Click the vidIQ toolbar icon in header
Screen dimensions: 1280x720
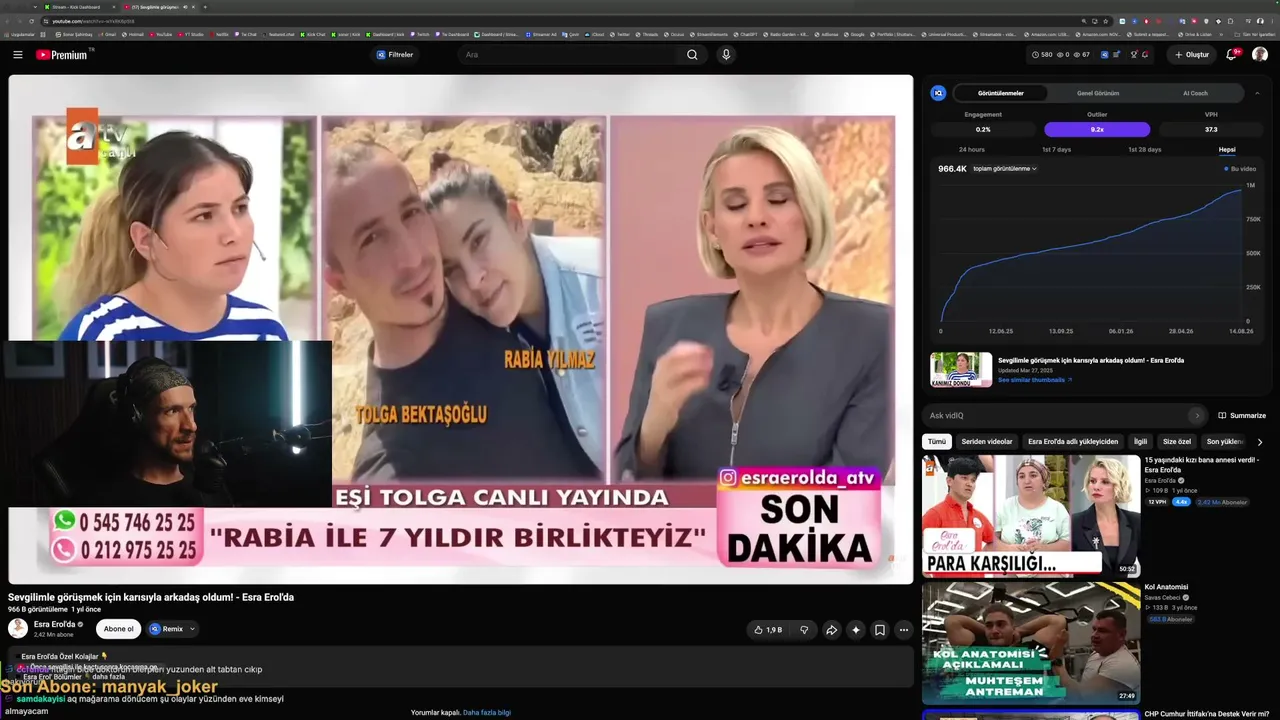point(1105,55)
